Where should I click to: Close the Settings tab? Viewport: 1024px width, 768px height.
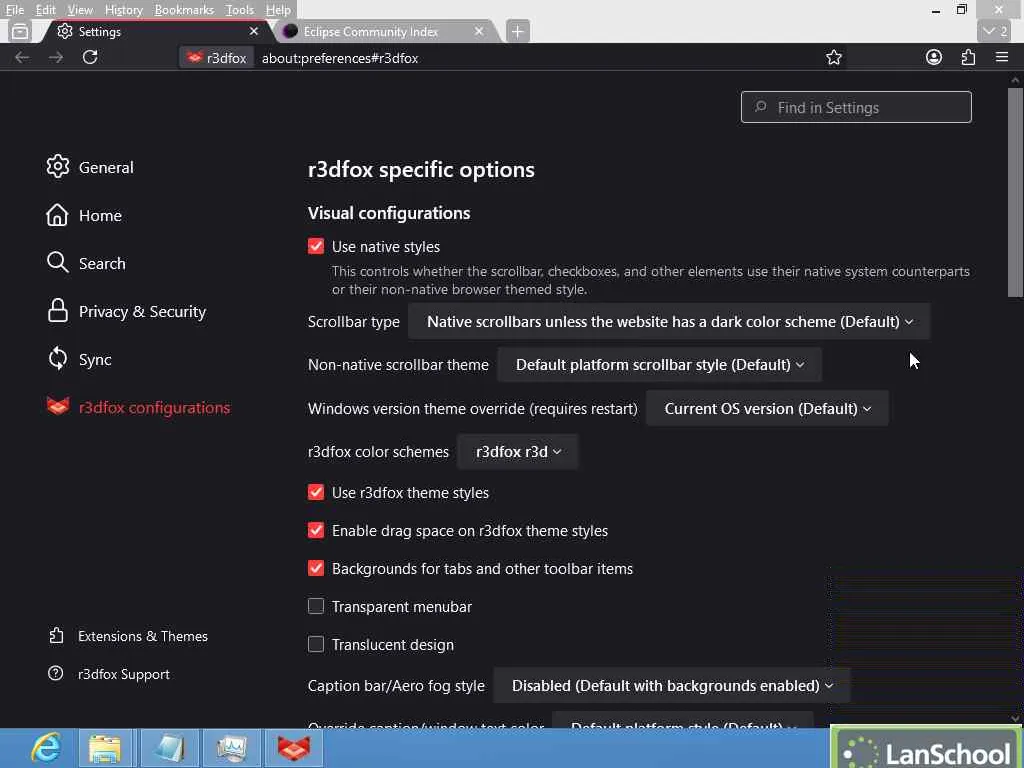254,31
